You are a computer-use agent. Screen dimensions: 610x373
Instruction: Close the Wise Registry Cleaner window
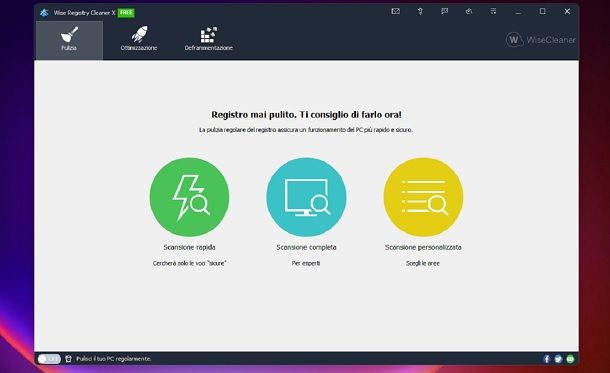click(567, 12)
